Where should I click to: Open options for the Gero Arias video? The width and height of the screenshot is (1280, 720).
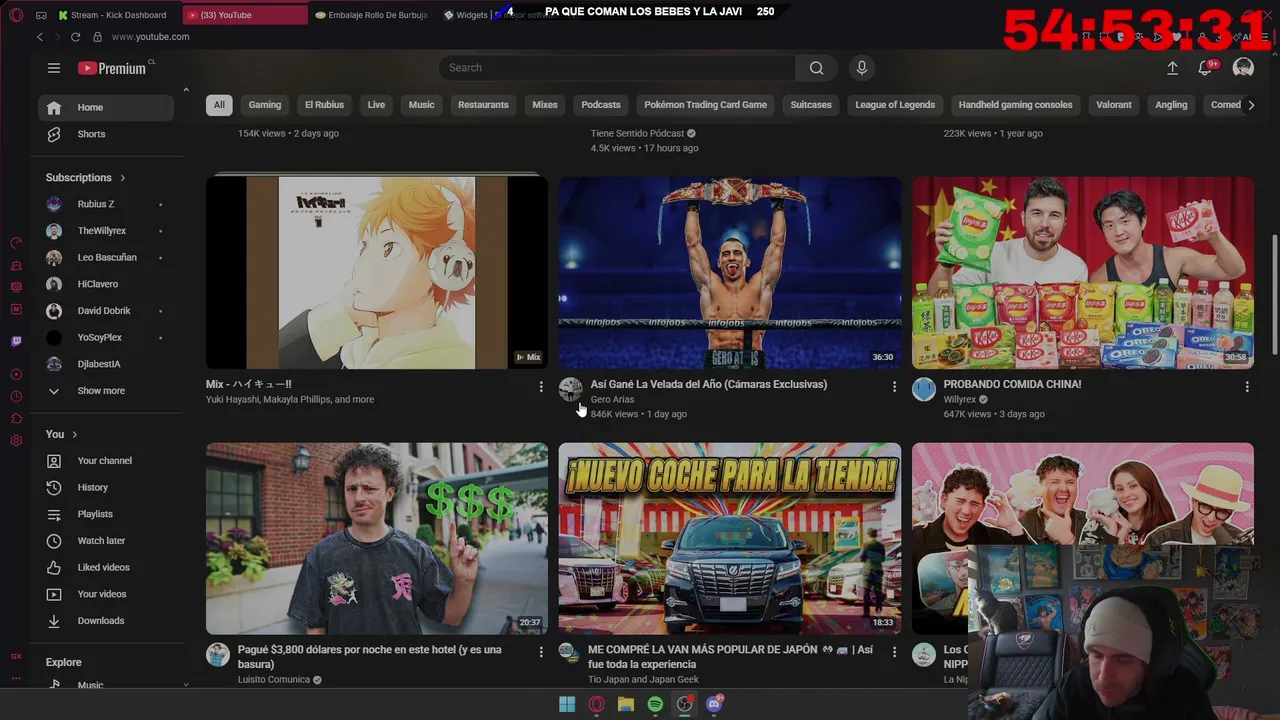click(894, 386)
